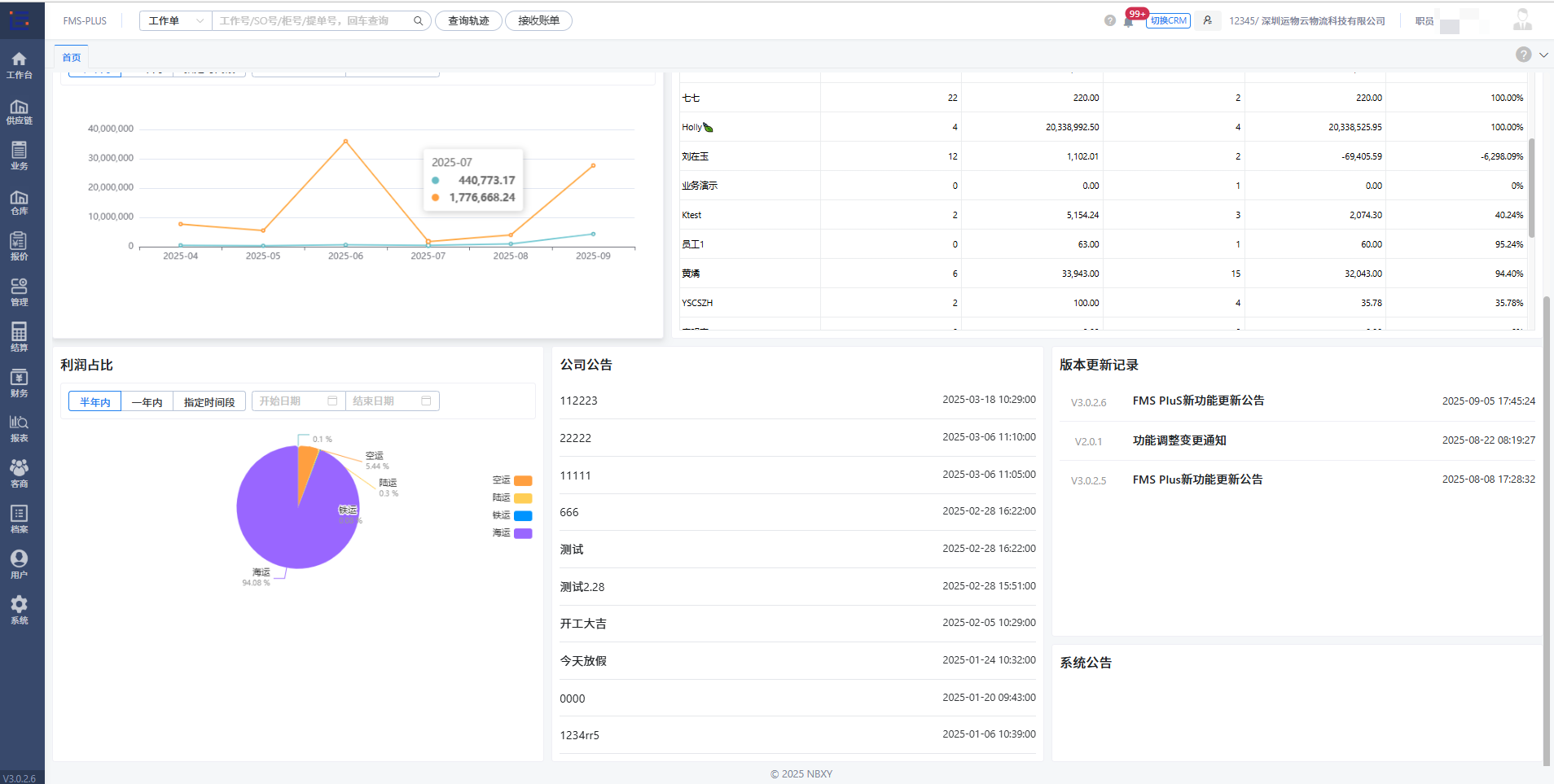Select the 报表 reports module
Viewport: 1554px width, 784px height.
[20, 428]
